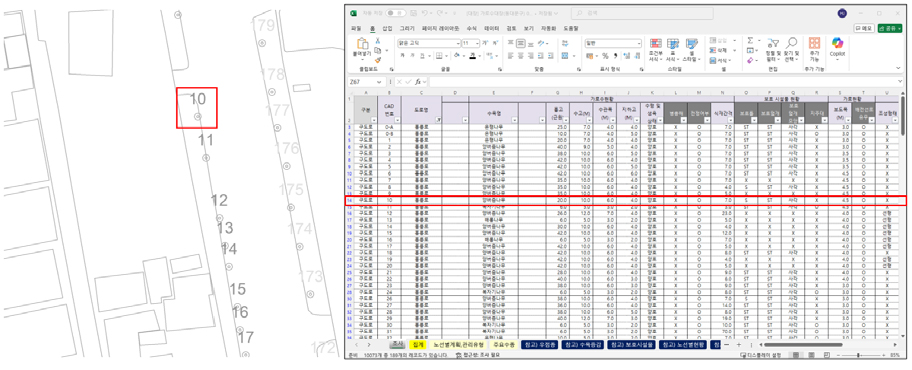Click the Accessibility status icon in status bar

(459, 355)
